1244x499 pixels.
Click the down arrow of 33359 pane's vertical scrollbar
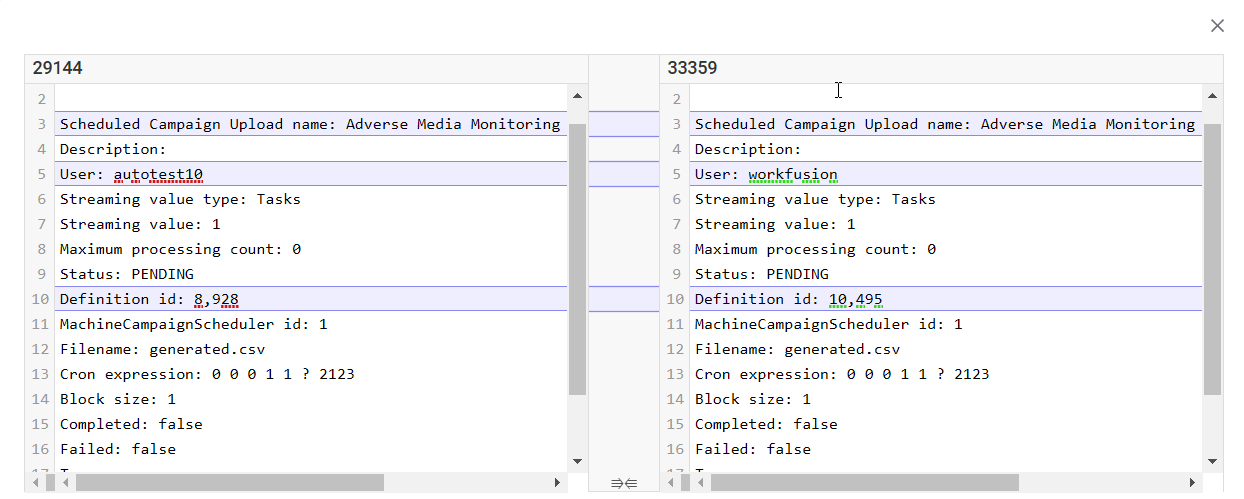[x=1212, y=461]
